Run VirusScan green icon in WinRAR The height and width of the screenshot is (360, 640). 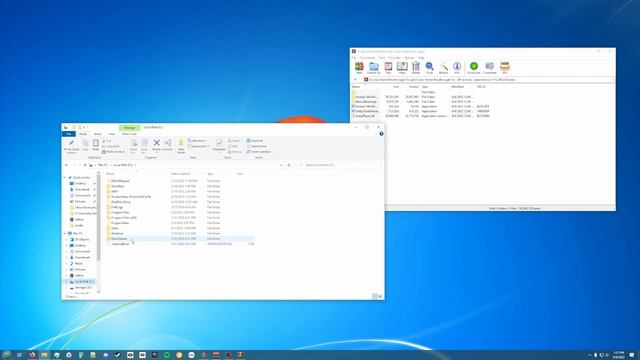(x=474, y=67)
